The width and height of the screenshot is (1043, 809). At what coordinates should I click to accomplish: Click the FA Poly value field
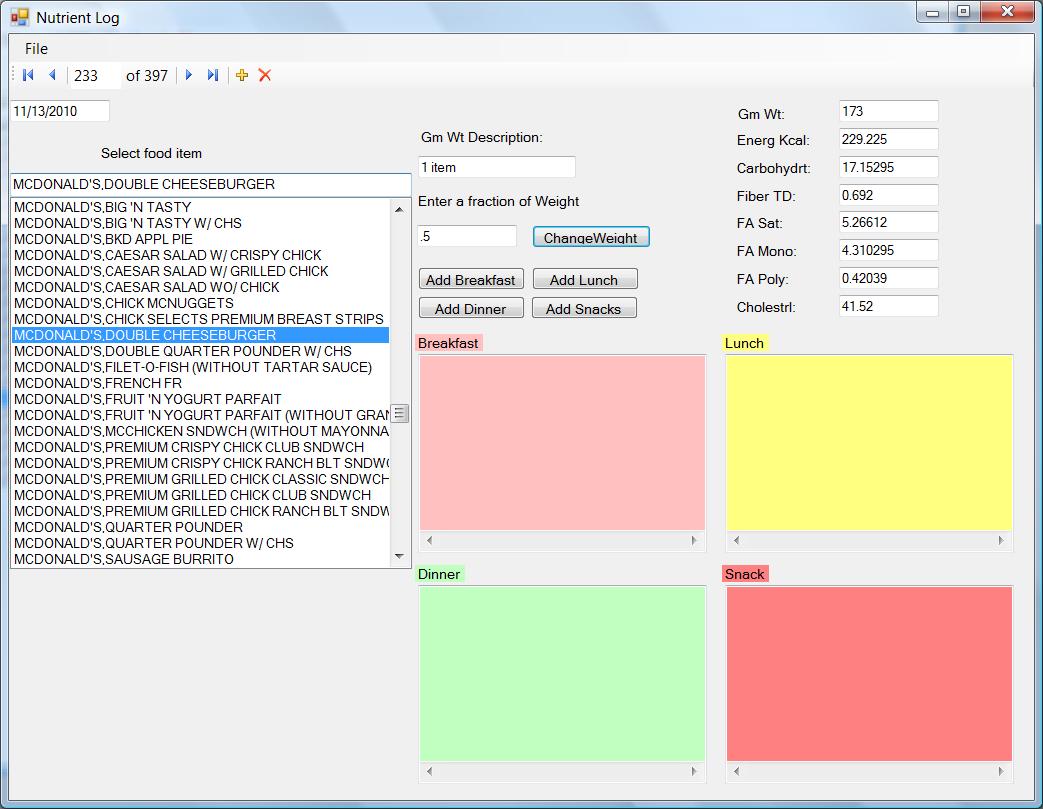coord(888,278)
